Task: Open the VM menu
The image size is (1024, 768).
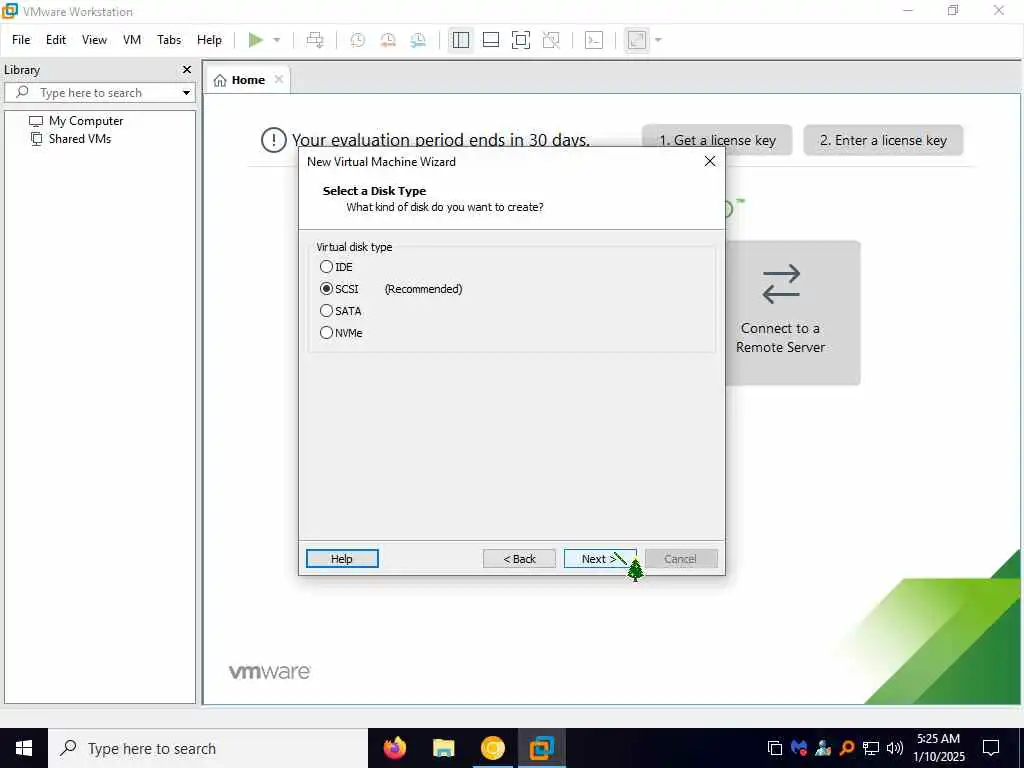Action: click(132, 40)
